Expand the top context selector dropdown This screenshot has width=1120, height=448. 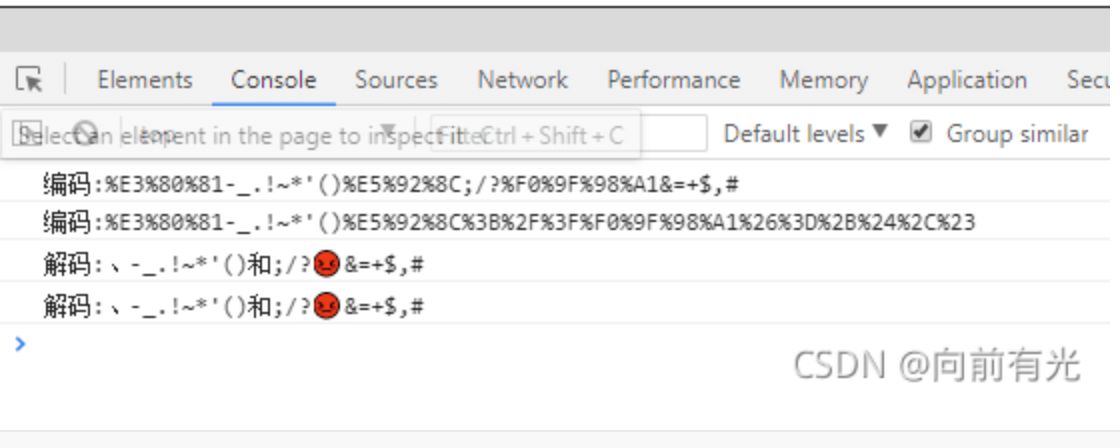click(271, 133)
